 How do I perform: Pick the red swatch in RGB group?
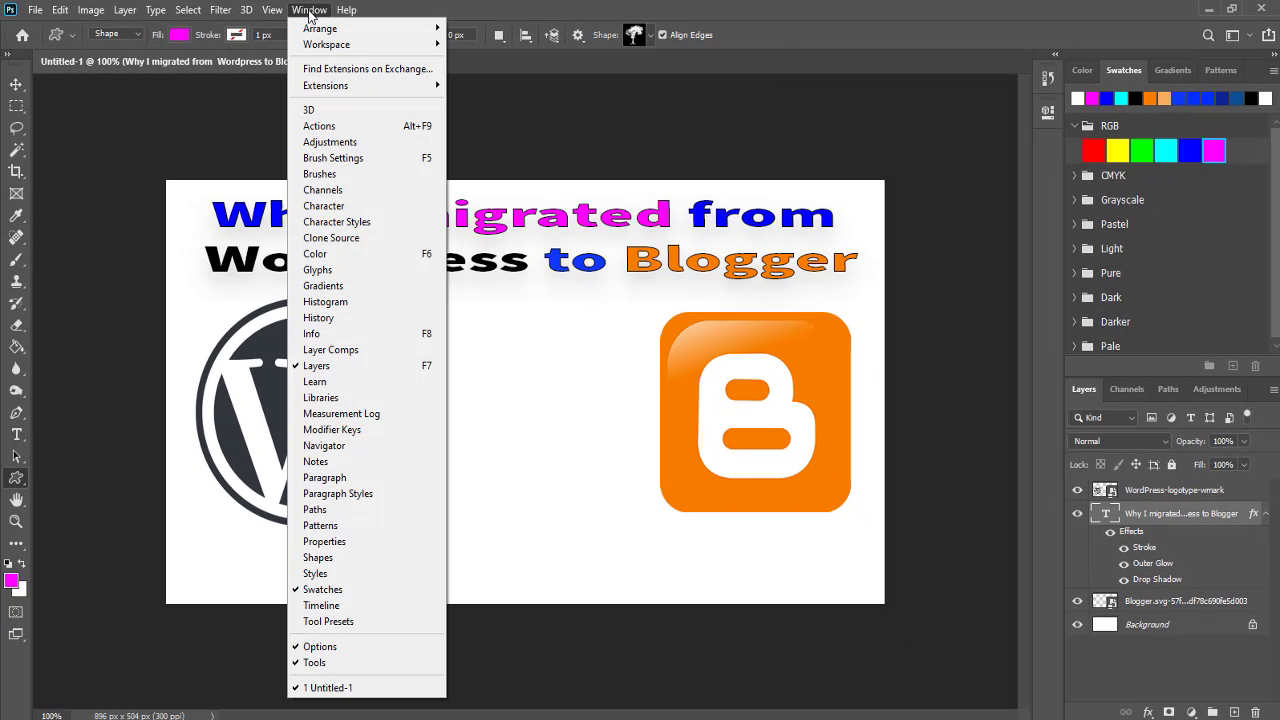pos(1093,150)
